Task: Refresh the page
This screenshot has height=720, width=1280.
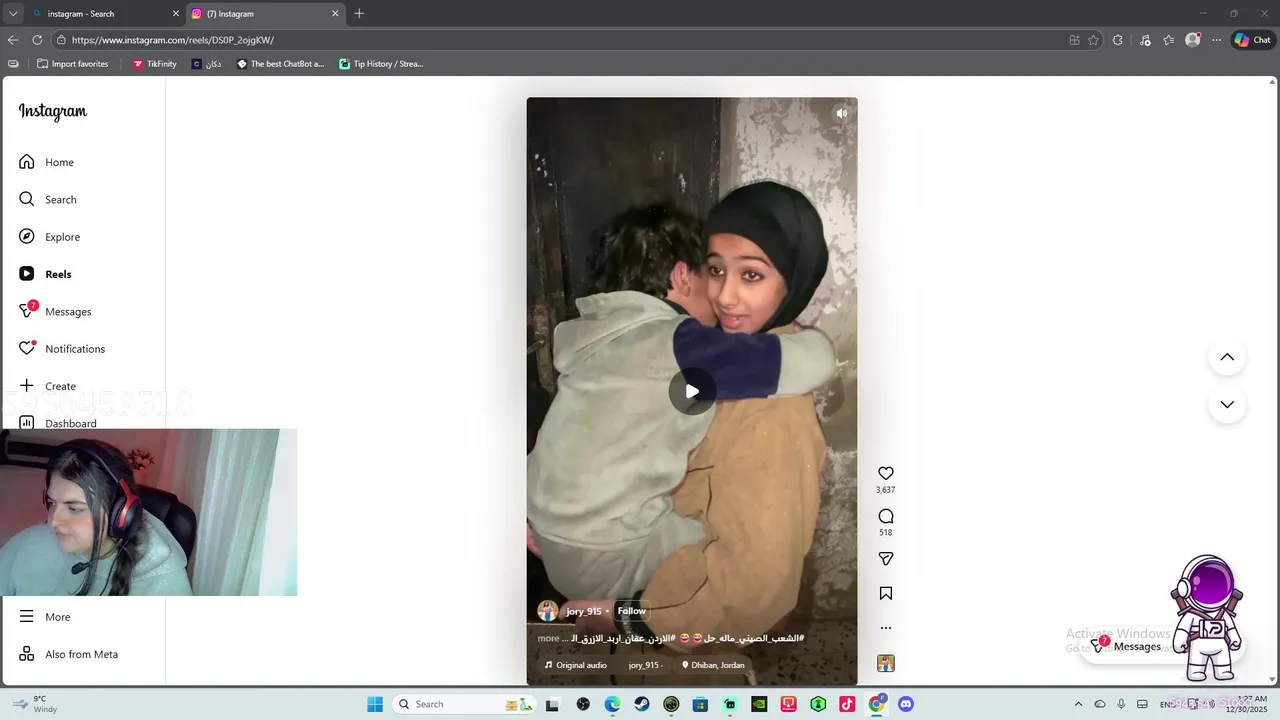Action: (37, 40)
